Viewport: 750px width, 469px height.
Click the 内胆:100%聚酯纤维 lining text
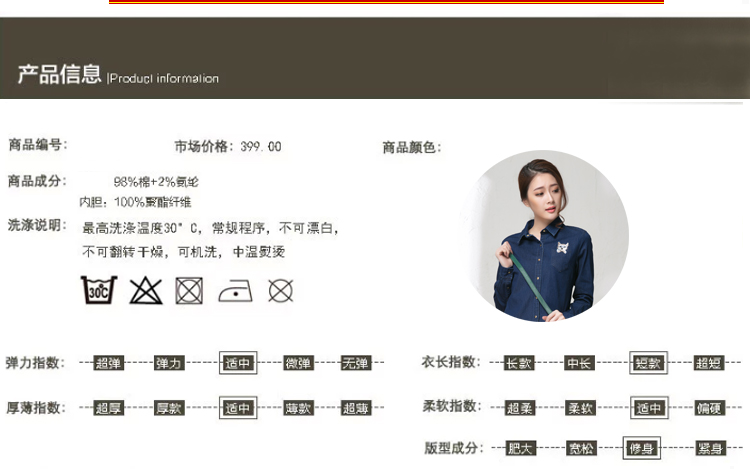(135, 202)
